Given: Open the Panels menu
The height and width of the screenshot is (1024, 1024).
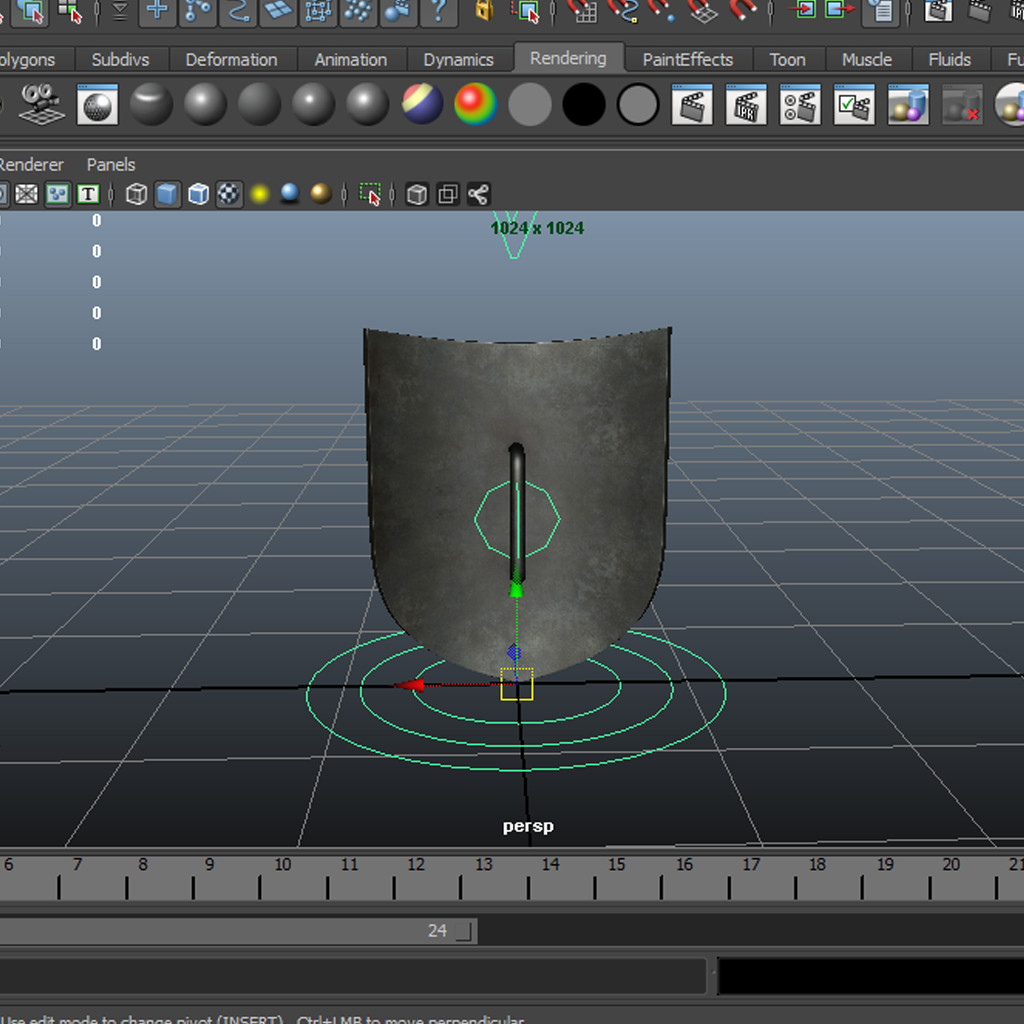Looking at the screenshot, I should click(110, 165).
